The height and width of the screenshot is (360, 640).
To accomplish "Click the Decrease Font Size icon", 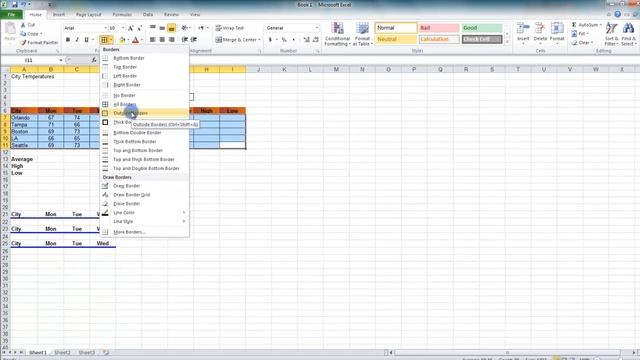I will (x=140, y=28).
